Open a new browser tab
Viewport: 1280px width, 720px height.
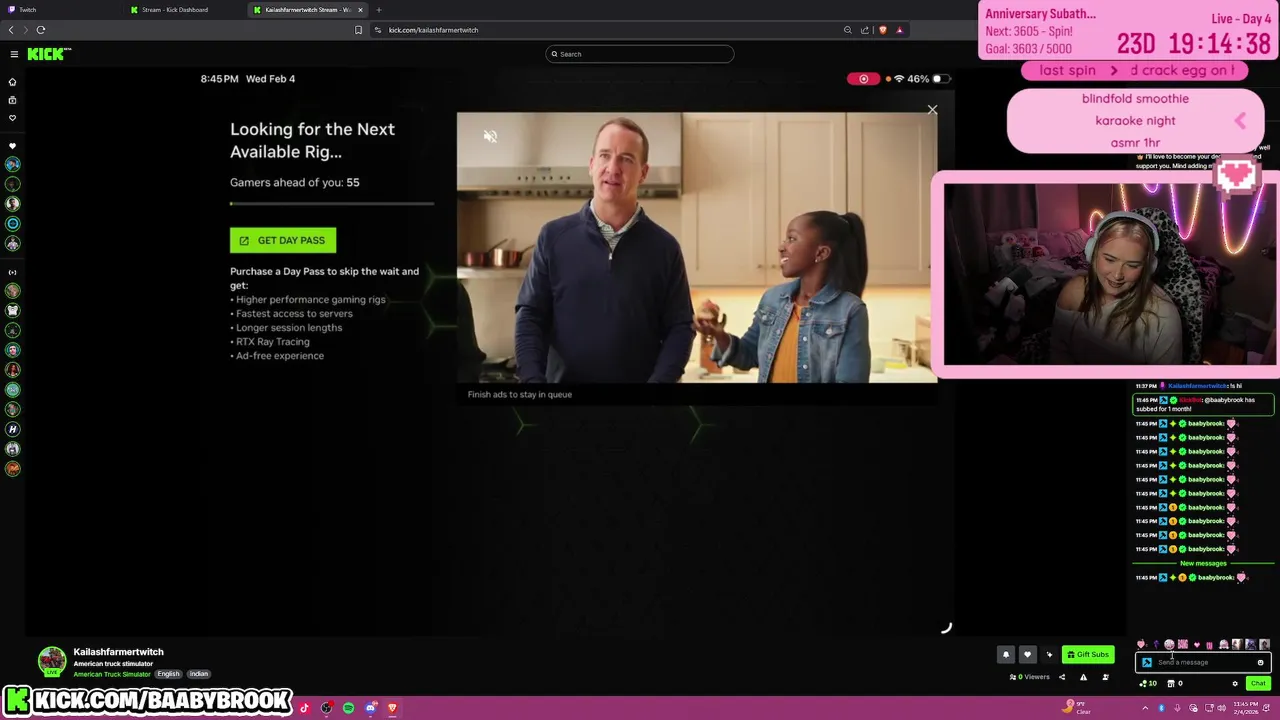379,10
